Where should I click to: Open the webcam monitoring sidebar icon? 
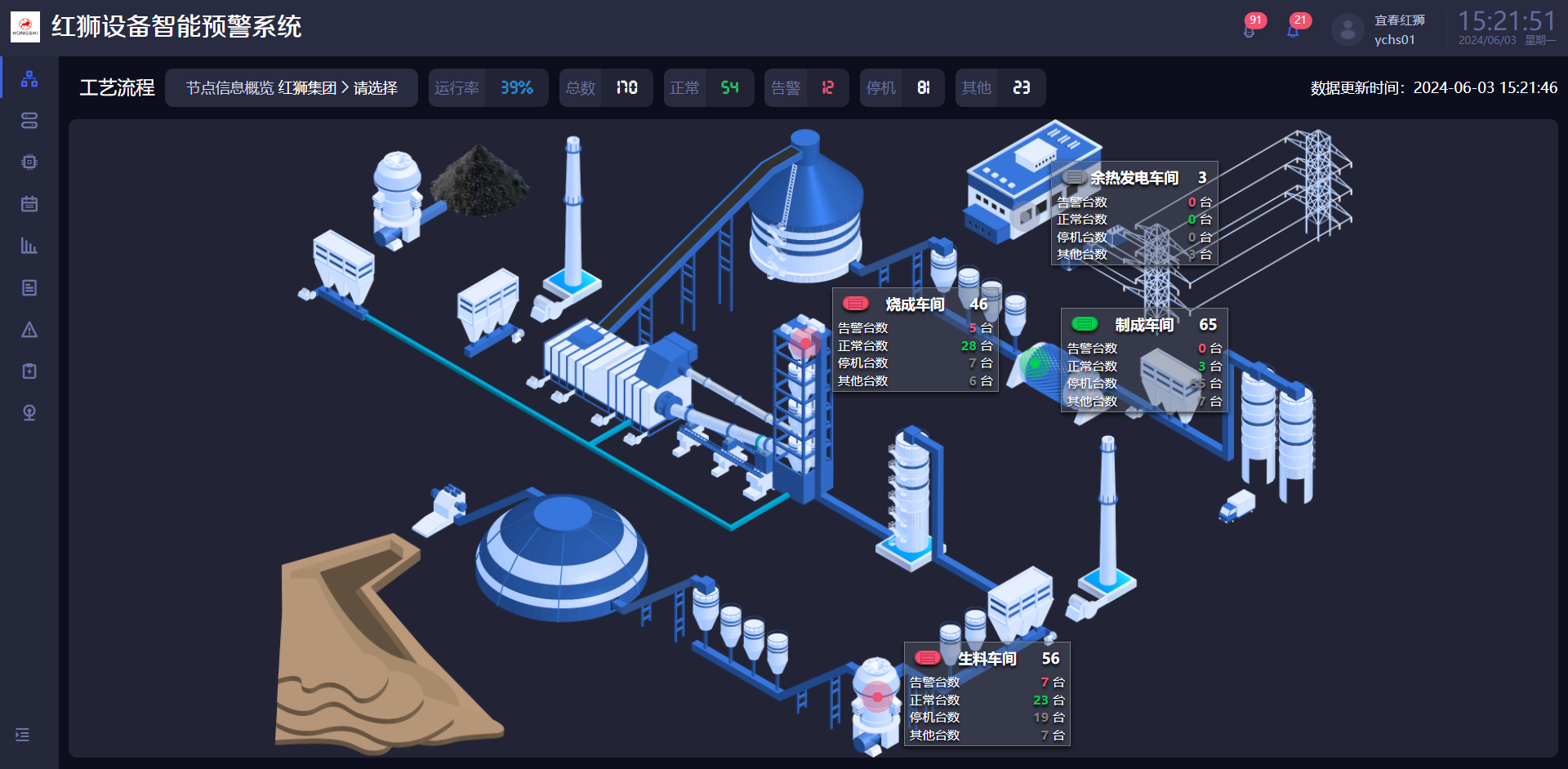pyautogui.click(x=29, y=413)
